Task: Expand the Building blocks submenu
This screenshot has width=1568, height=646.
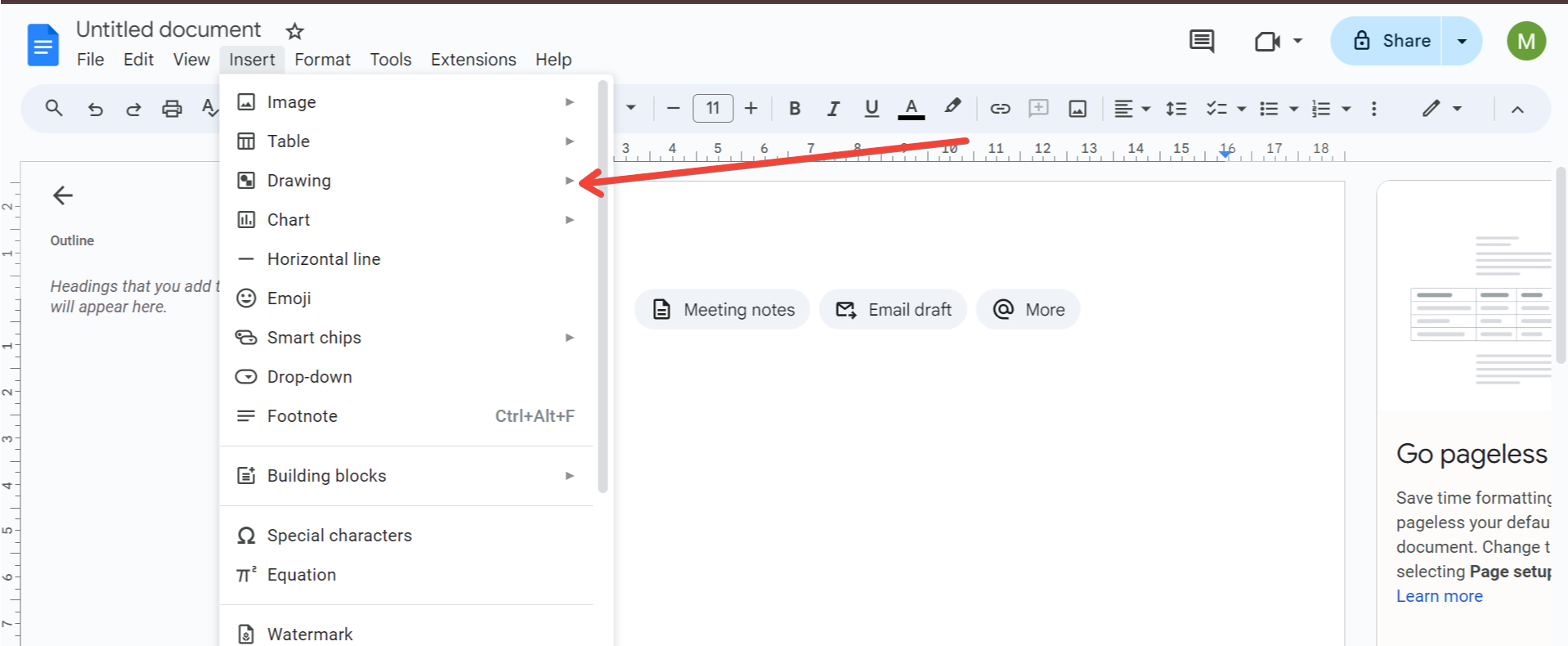Action: click(406, 476)
